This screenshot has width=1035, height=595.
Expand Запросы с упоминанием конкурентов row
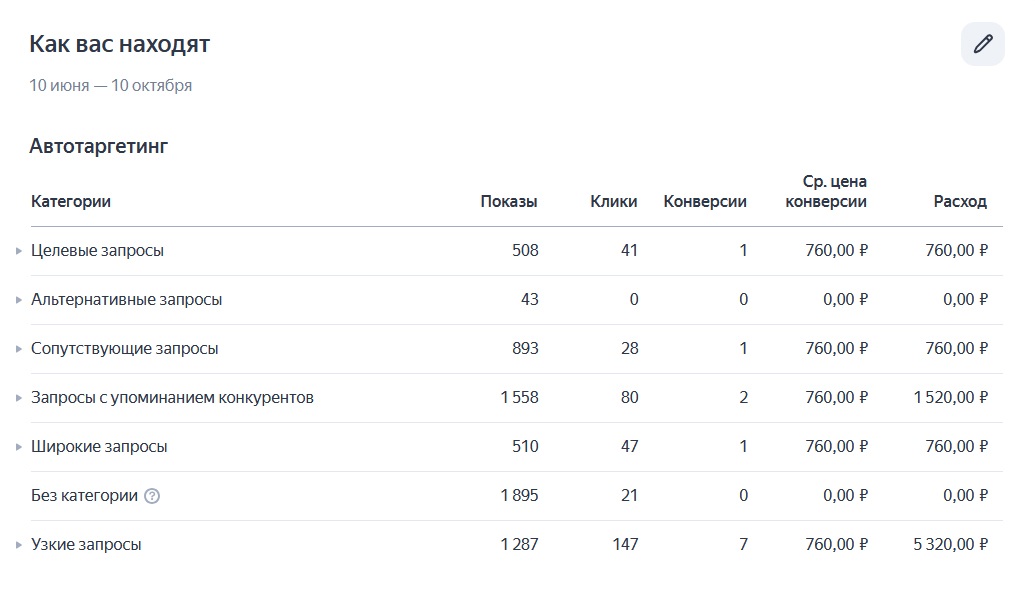[x=19, y=398]
